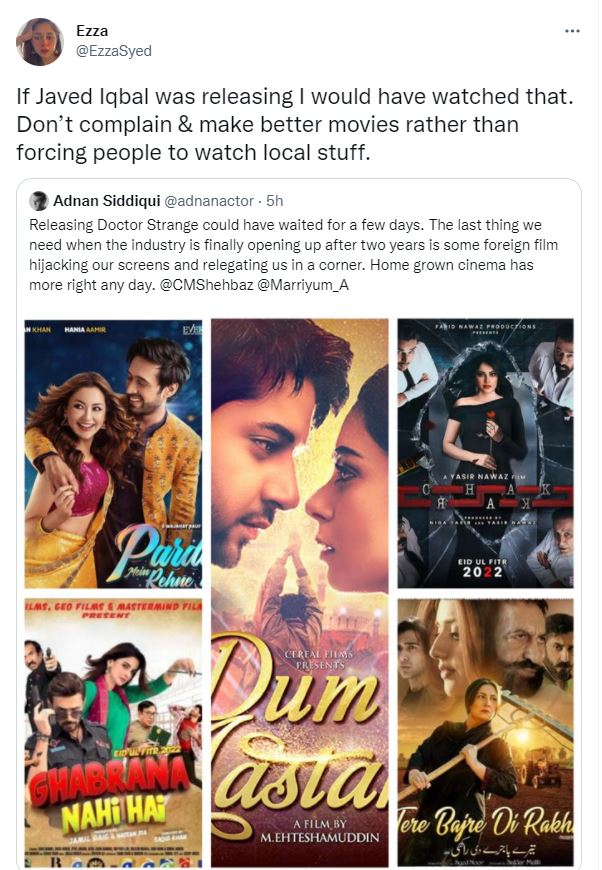602x870 pixels.
Task: Open the Ghabrana Nahi Hai poster
Action: pos(113,732)
